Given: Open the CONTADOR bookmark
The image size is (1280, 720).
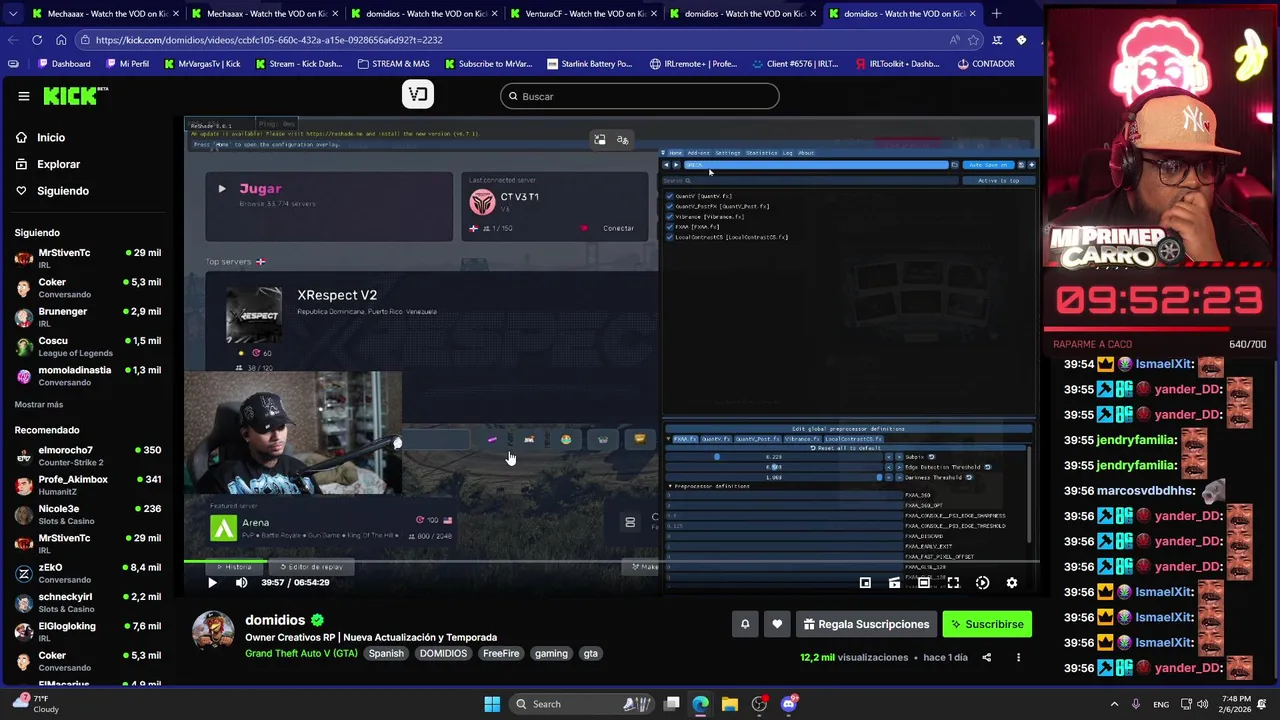Looking at the screenshot, I should [x=985, y=64].
